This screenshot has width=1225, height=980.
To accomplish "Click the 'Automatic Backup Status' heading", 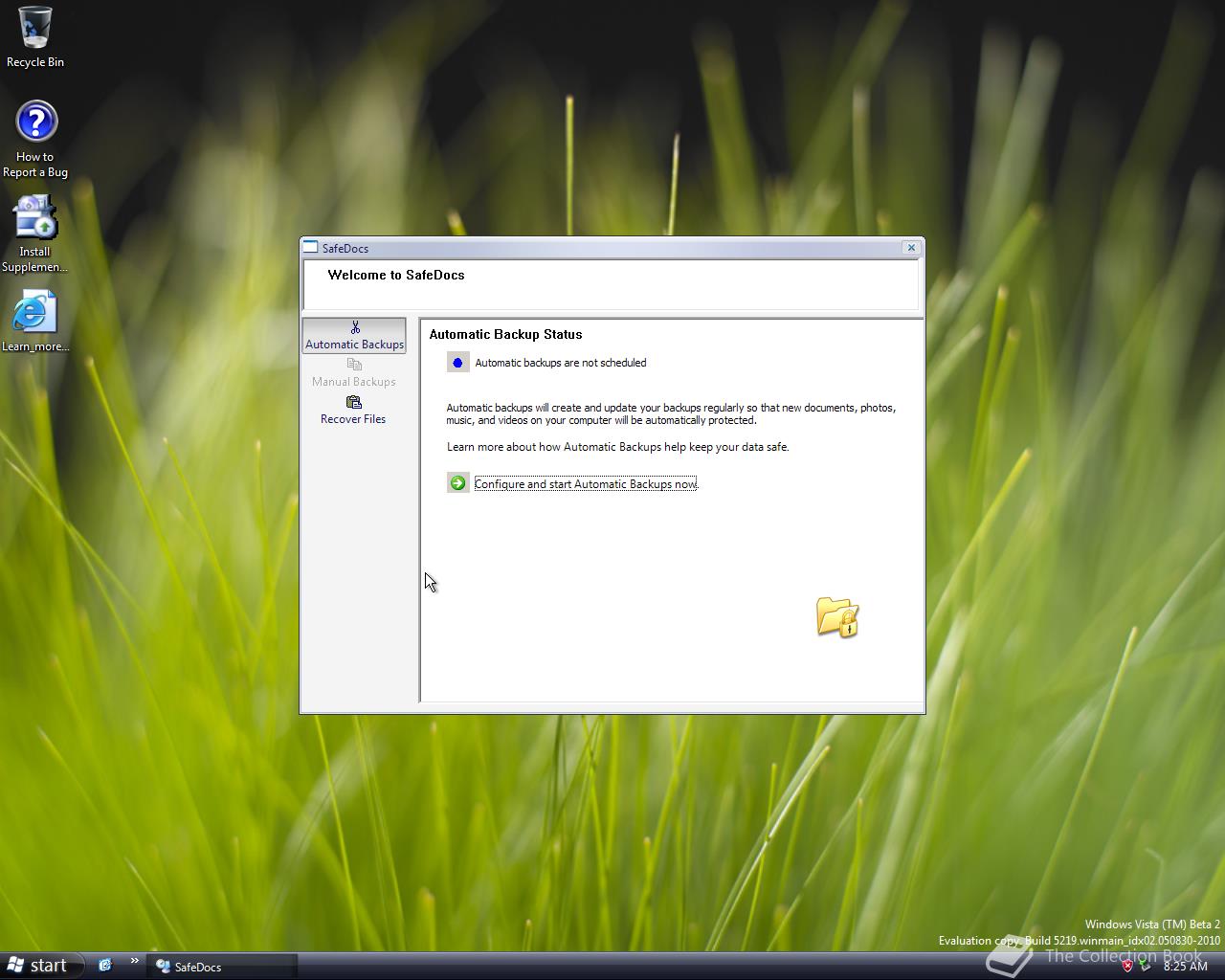I will pos(505,334).
